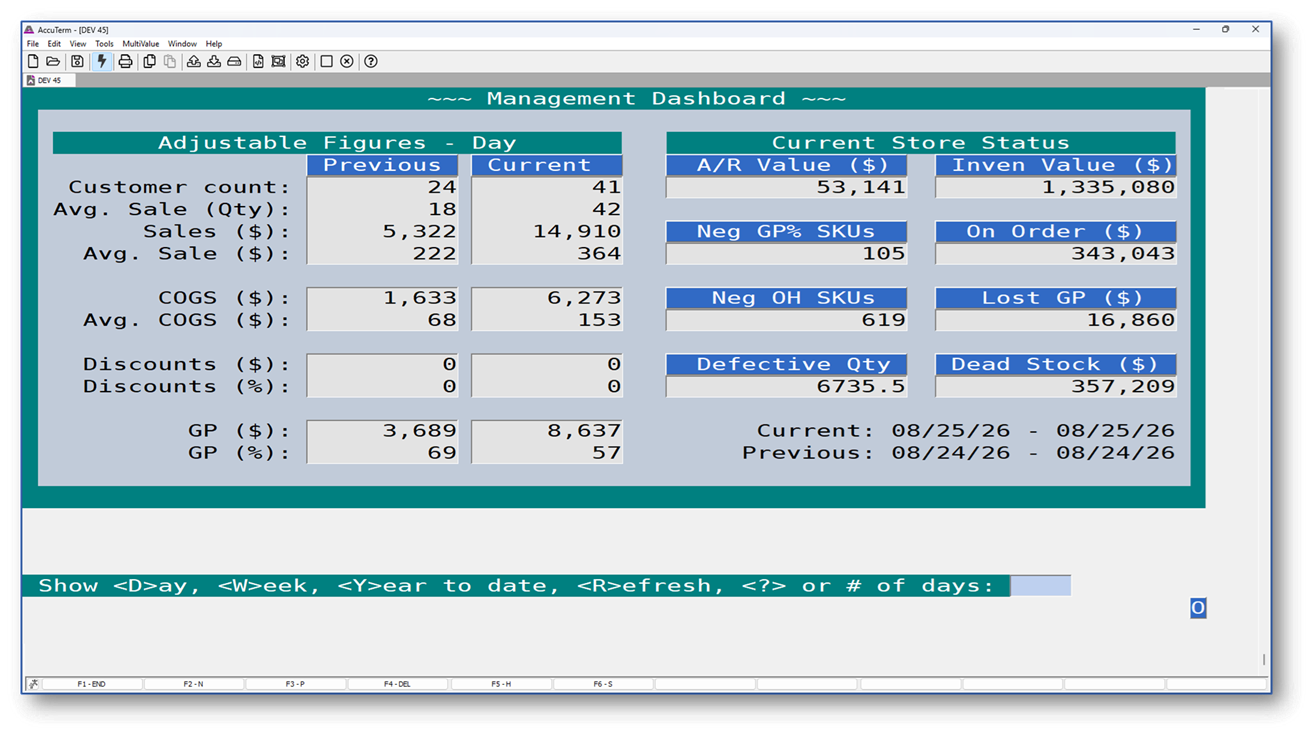The width and height of the screenshot is (1314, 737).
Task: Click the On Order value 343,043
Action: [x=1122, y=253]
